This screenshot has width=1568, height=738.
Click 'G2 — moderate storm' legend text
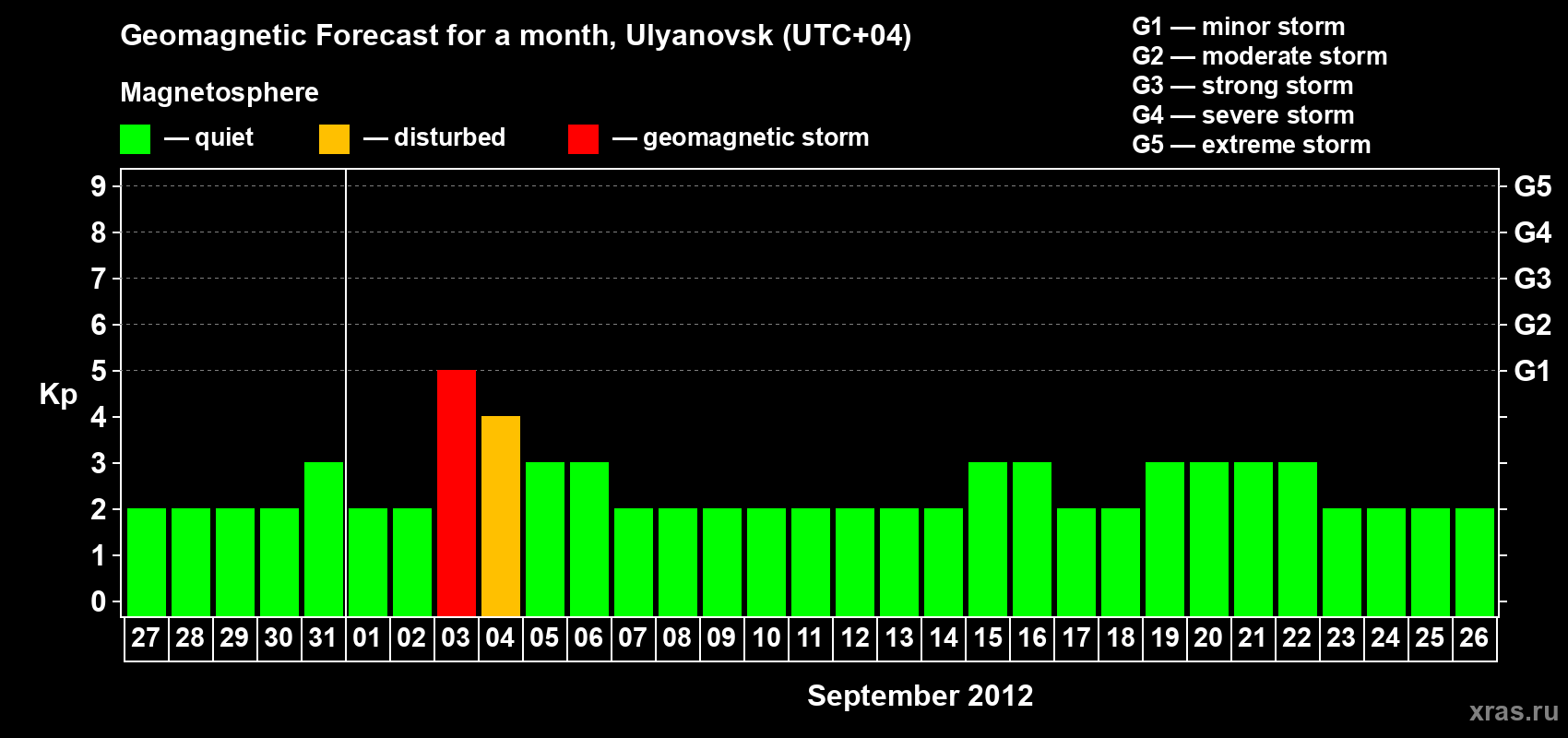(1259, 56)
